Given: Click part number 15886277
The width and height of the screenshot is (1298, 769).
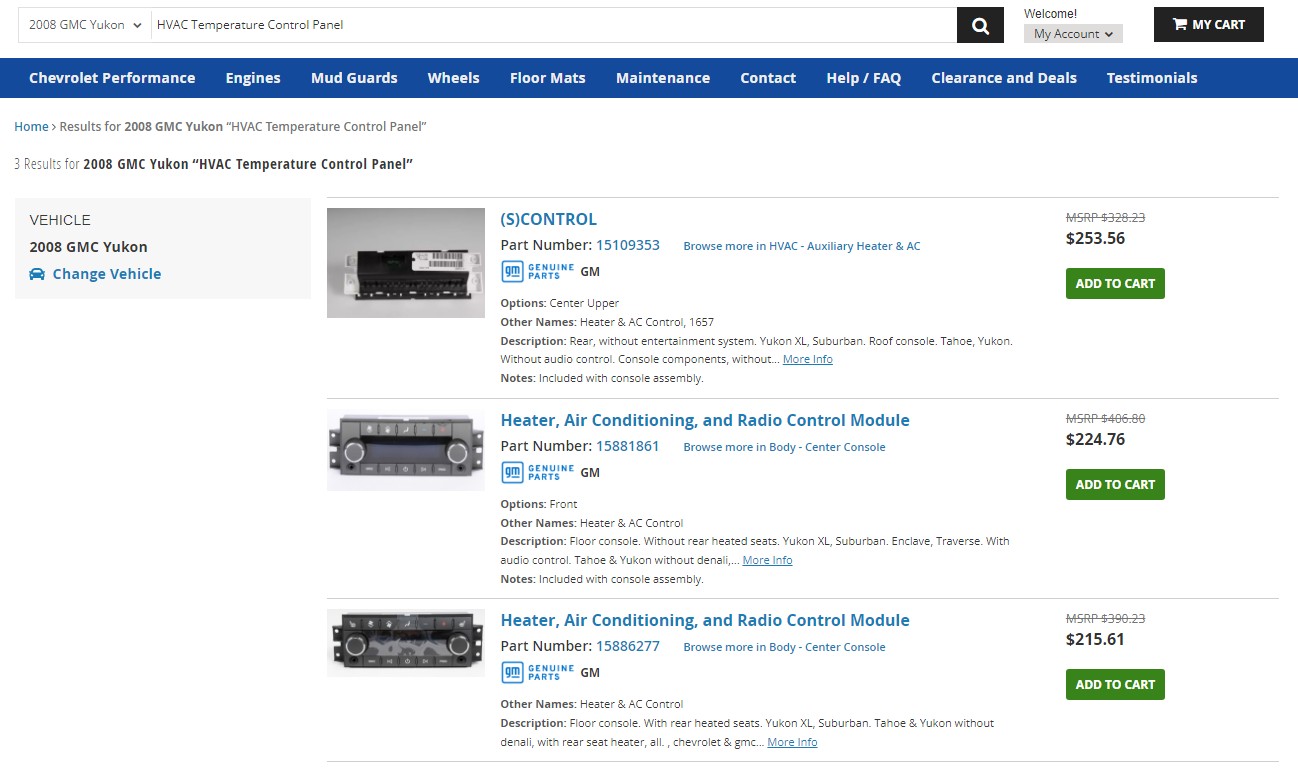Looking at the screenshot, I should click(x=628, y=646).
